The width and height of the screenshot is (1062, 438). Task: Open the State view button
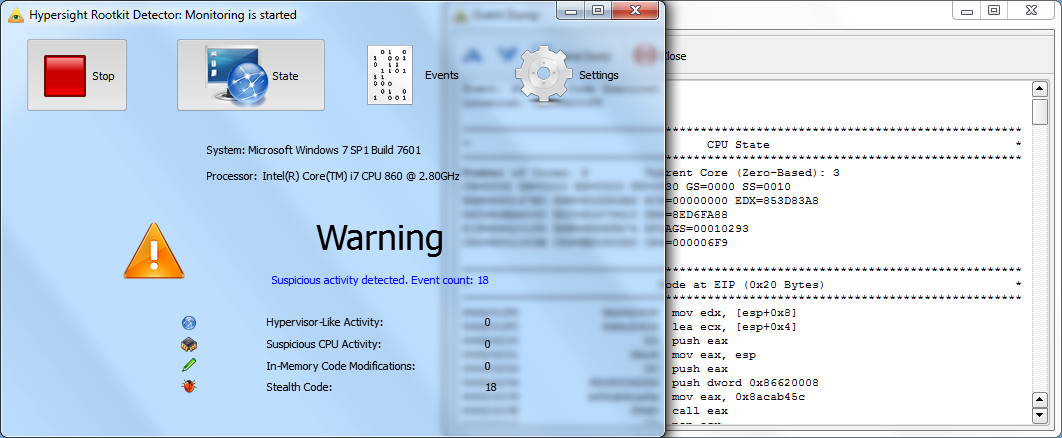point(251,75)
